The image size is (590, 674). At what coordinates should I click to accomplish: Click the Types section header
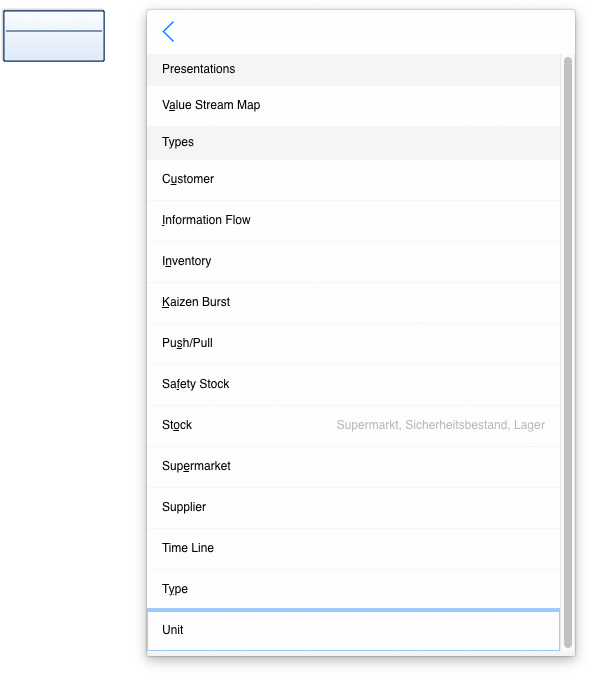pyautogui.click(x=354, y=143)
